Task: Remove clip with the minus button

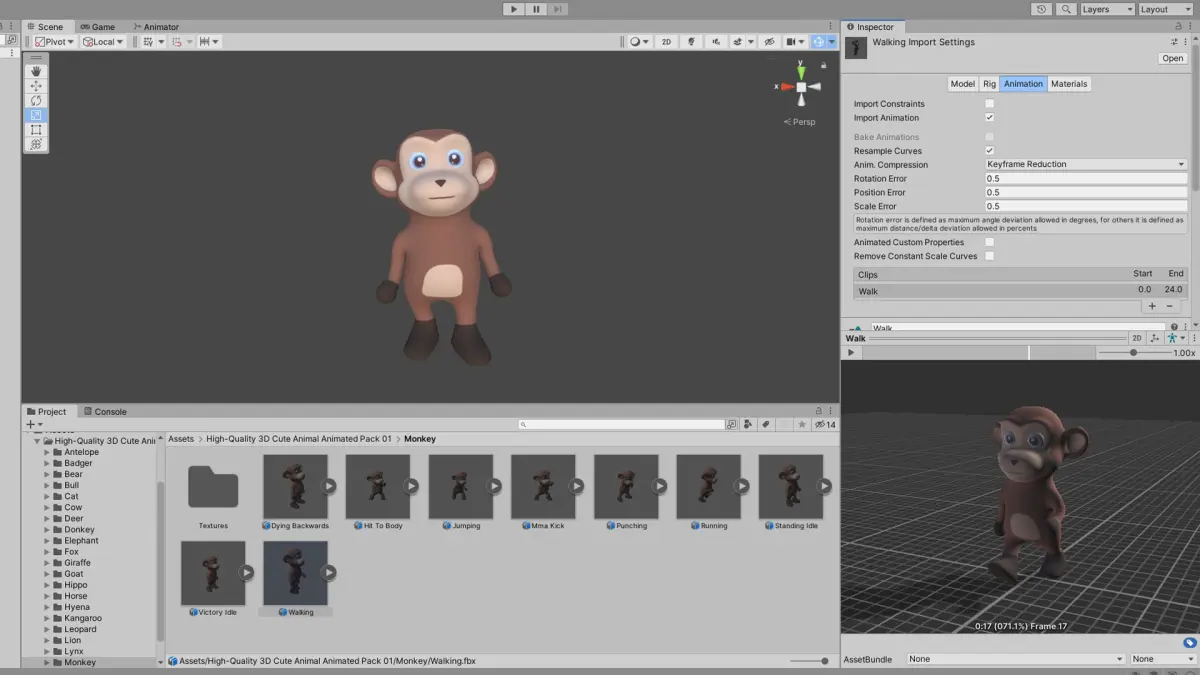Action: [x=1170, y=306]
